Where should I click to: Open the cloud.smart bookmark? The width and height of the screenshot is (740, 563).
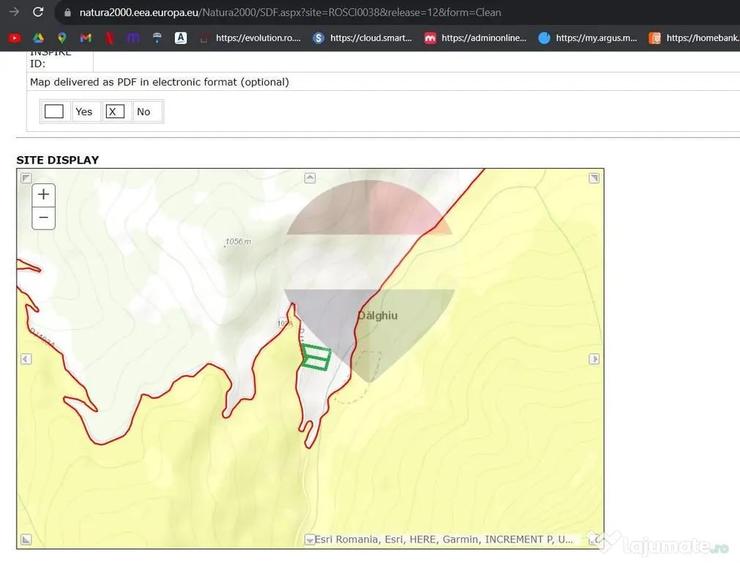[x=362, y=38]
